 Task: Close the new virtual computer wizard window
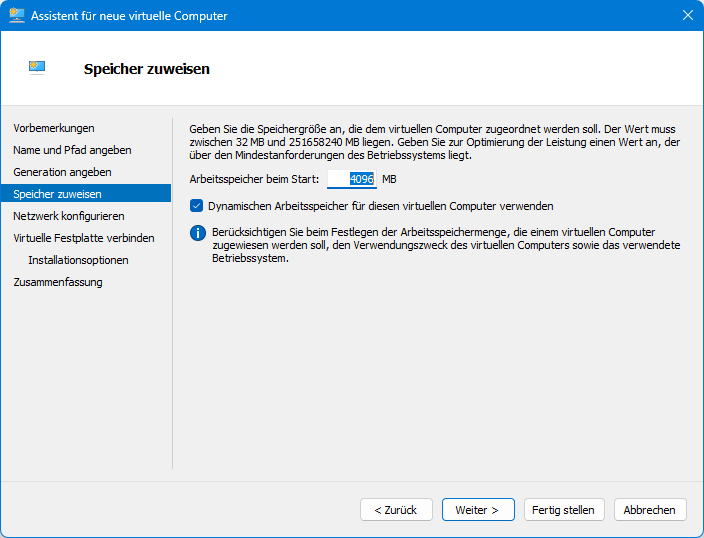(687, 16)
